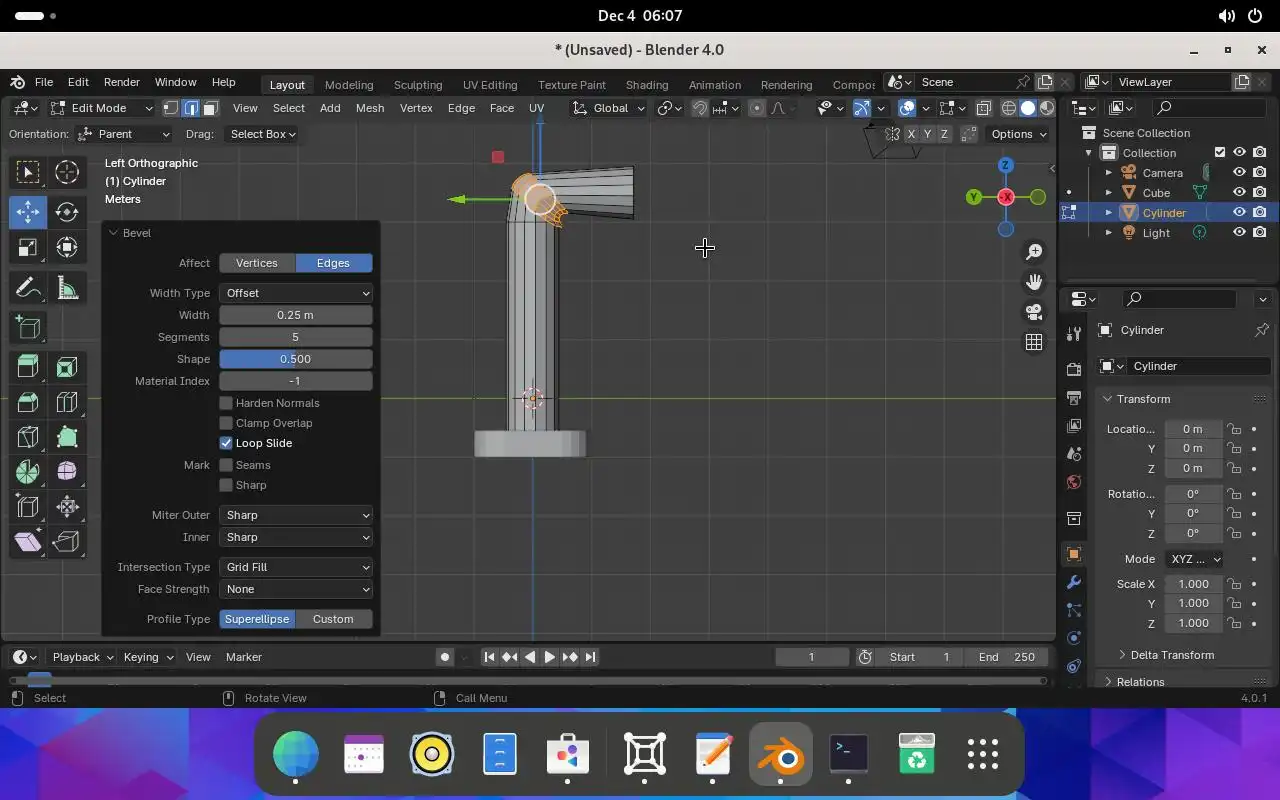1280x800 pixels.
Task: Hide Cylinder in viewport via eye icon
Action: [1239, 212]
